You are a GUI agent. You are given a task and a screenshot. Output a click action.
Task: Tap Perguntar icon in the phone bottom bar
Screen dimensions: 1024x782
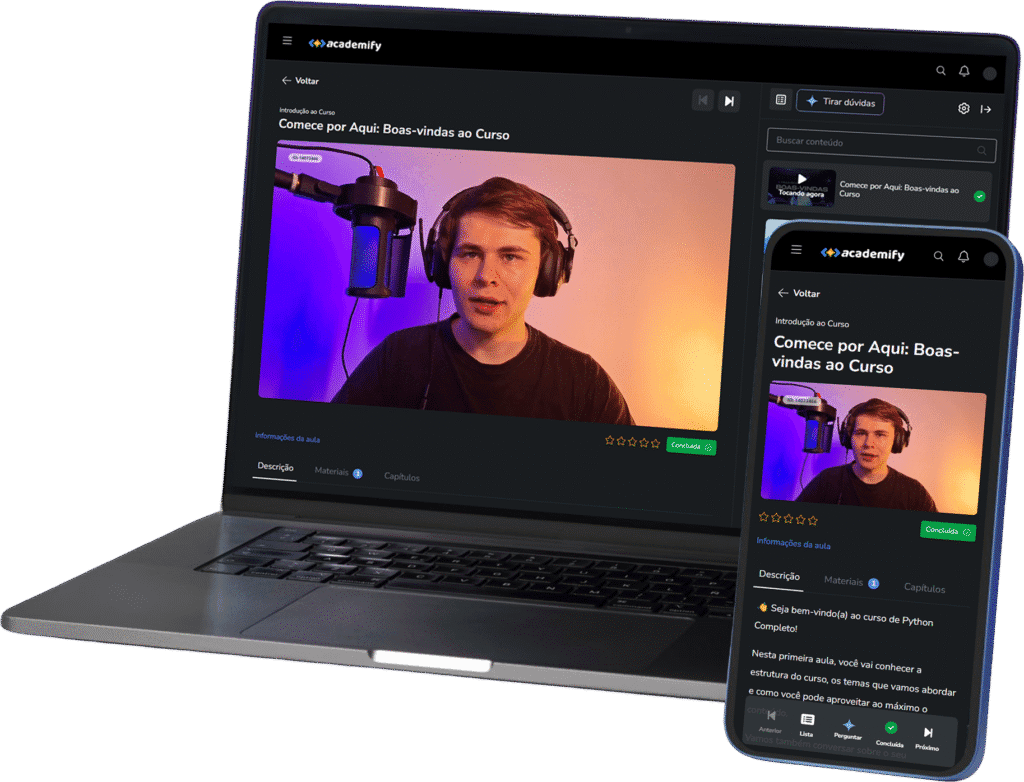848,726
